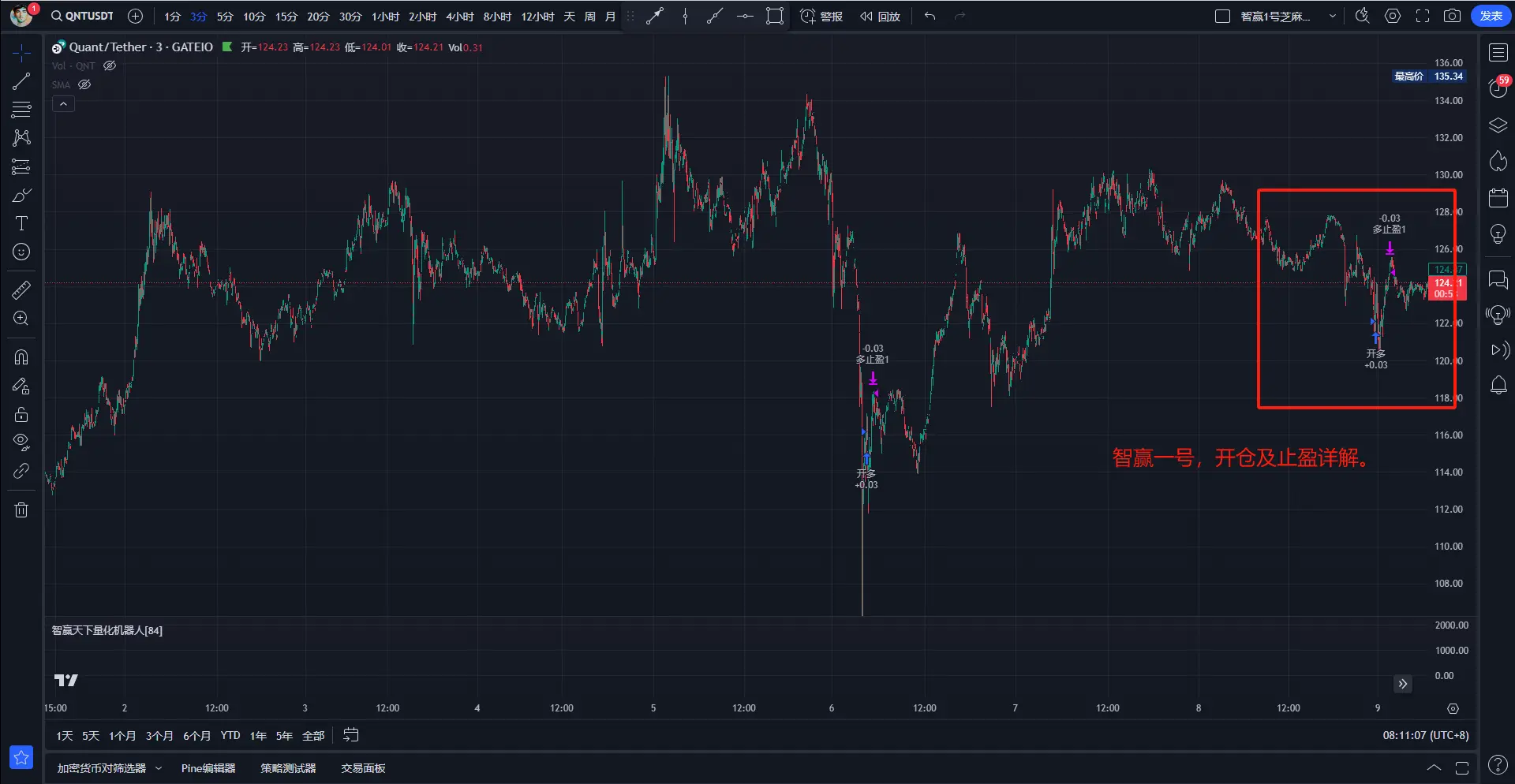
Task: Set date range to YTD
Action: [x=230, y=735]
